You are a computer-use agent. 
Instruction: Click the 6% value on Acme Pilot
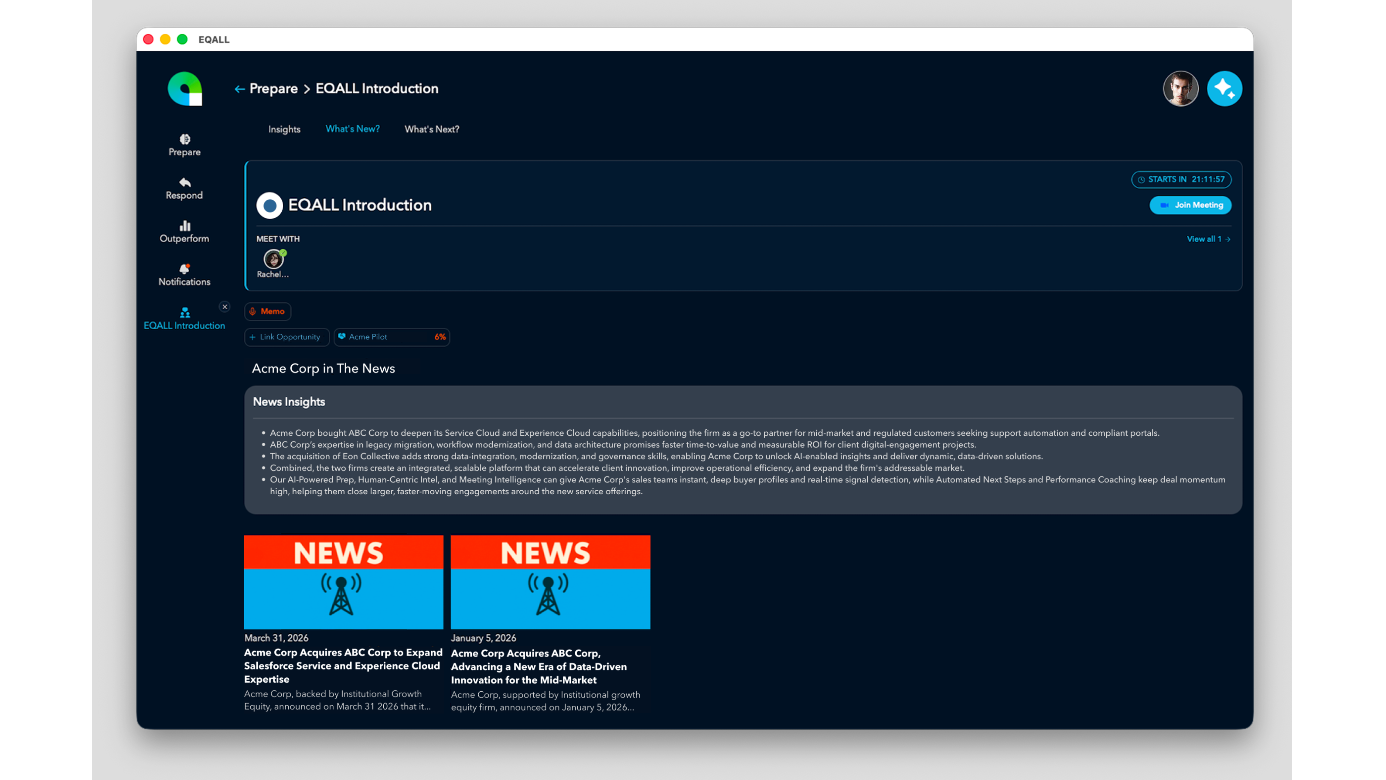440,337
